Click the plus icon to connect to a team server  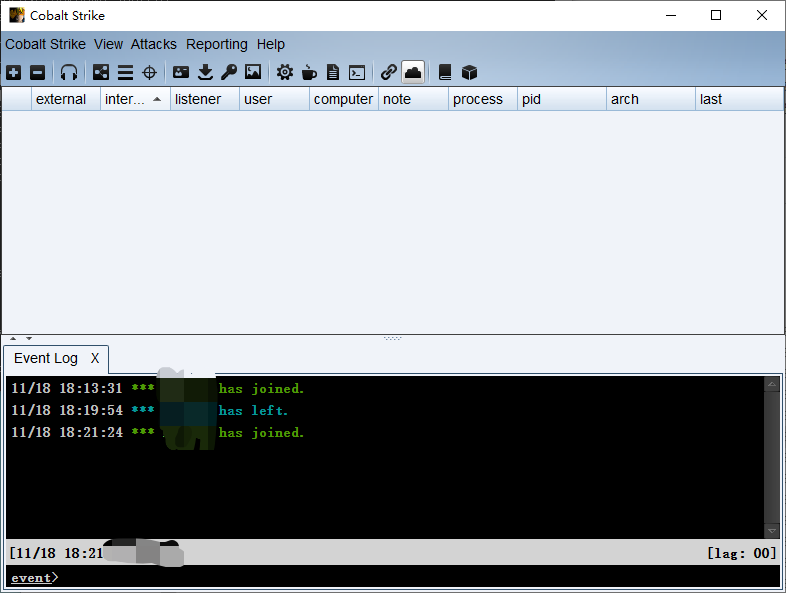tap(13, 72)
